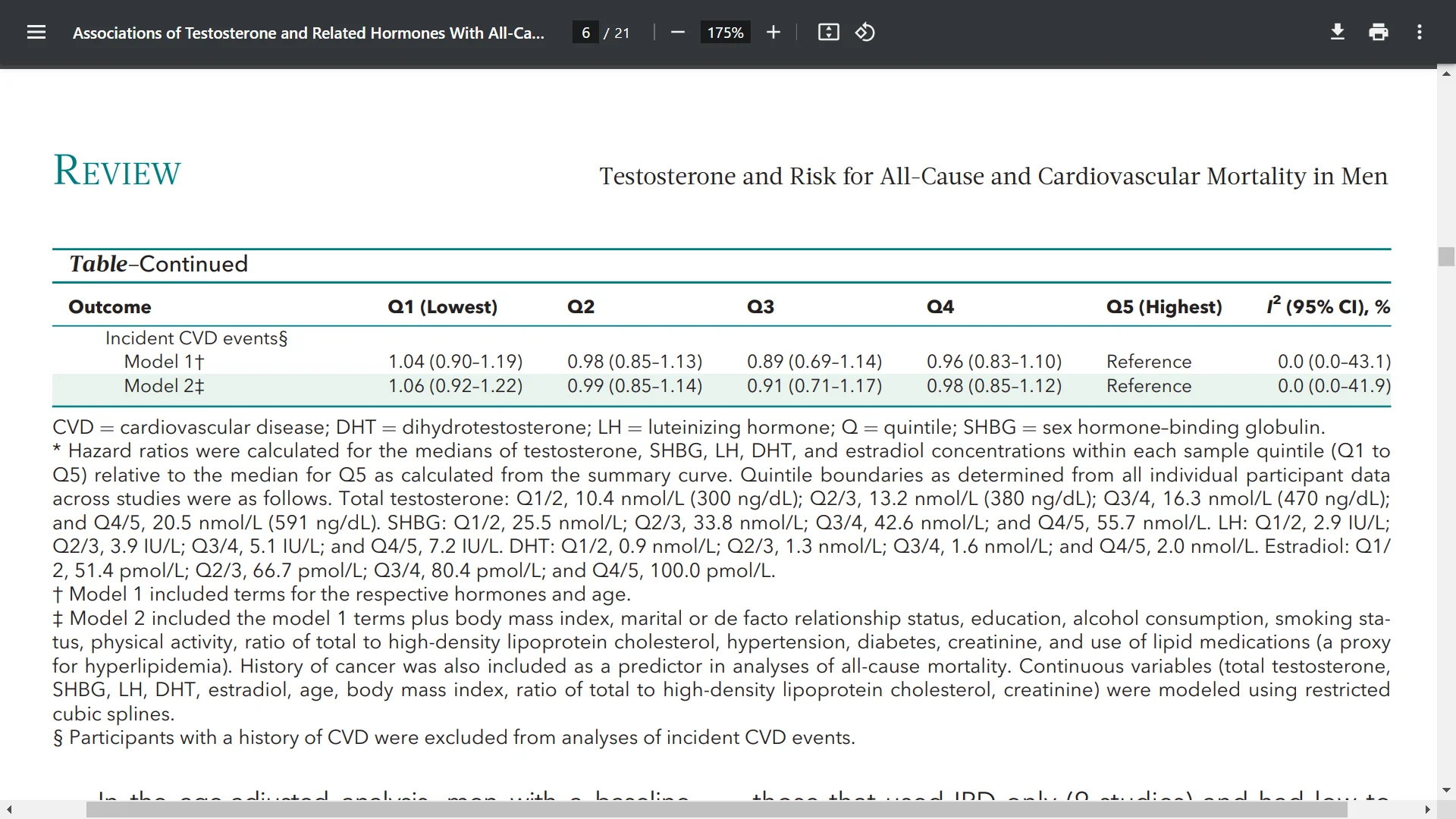Edit the 175% zoom level field
1456x819 pixels.
(725, 33)
